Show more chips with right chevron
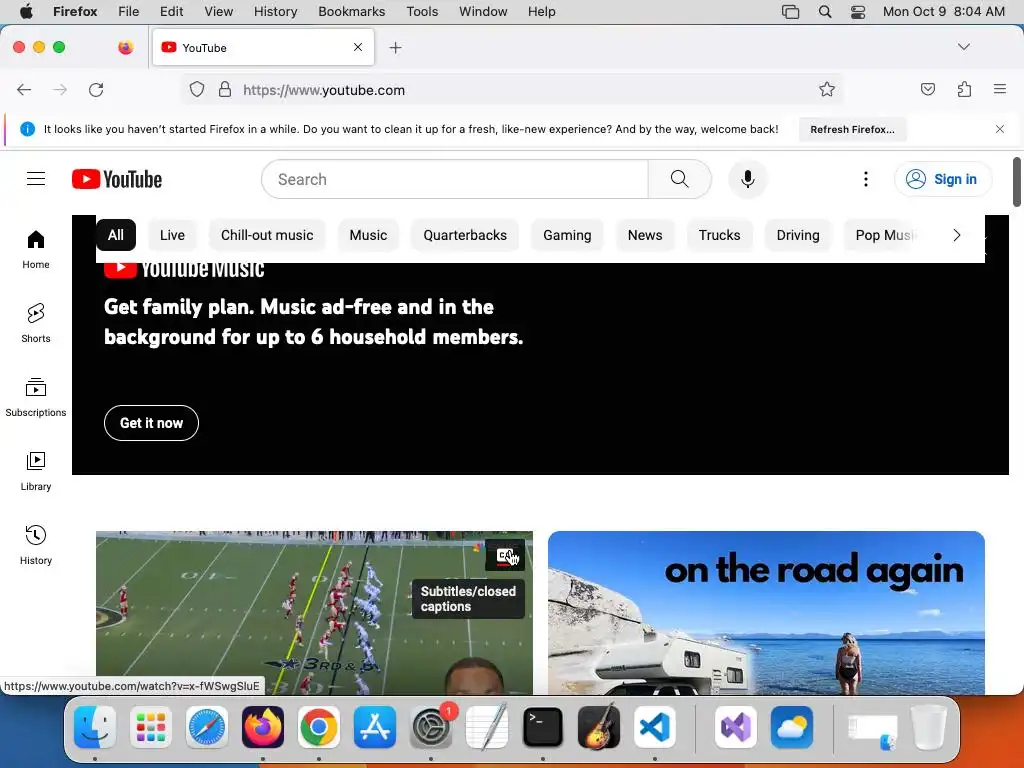Viewport: 1024px width, 768px height. (957, 235)
